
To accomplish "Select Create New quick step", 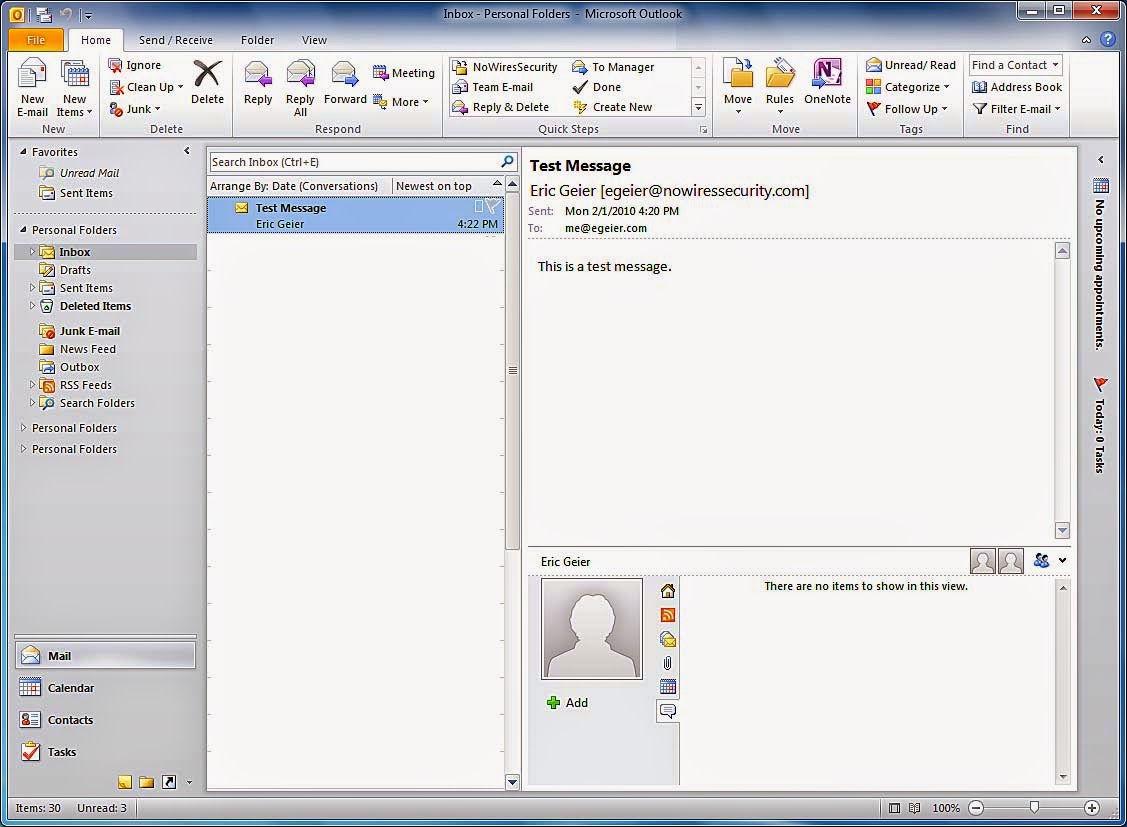I will point(612,107).
